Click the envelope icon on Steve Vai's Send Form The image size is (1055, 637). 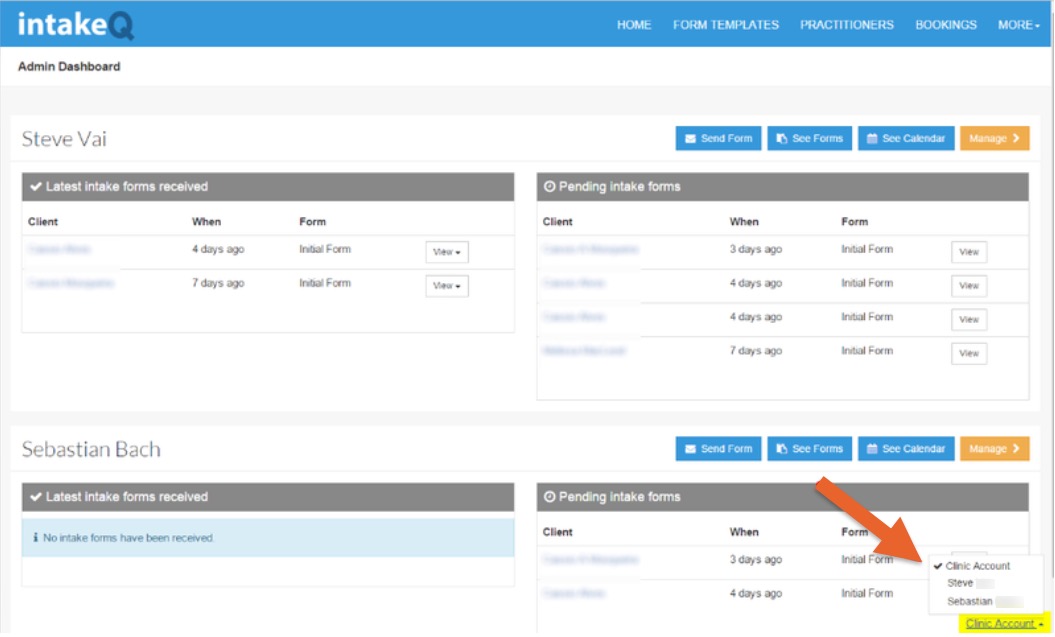click(690, 139)
